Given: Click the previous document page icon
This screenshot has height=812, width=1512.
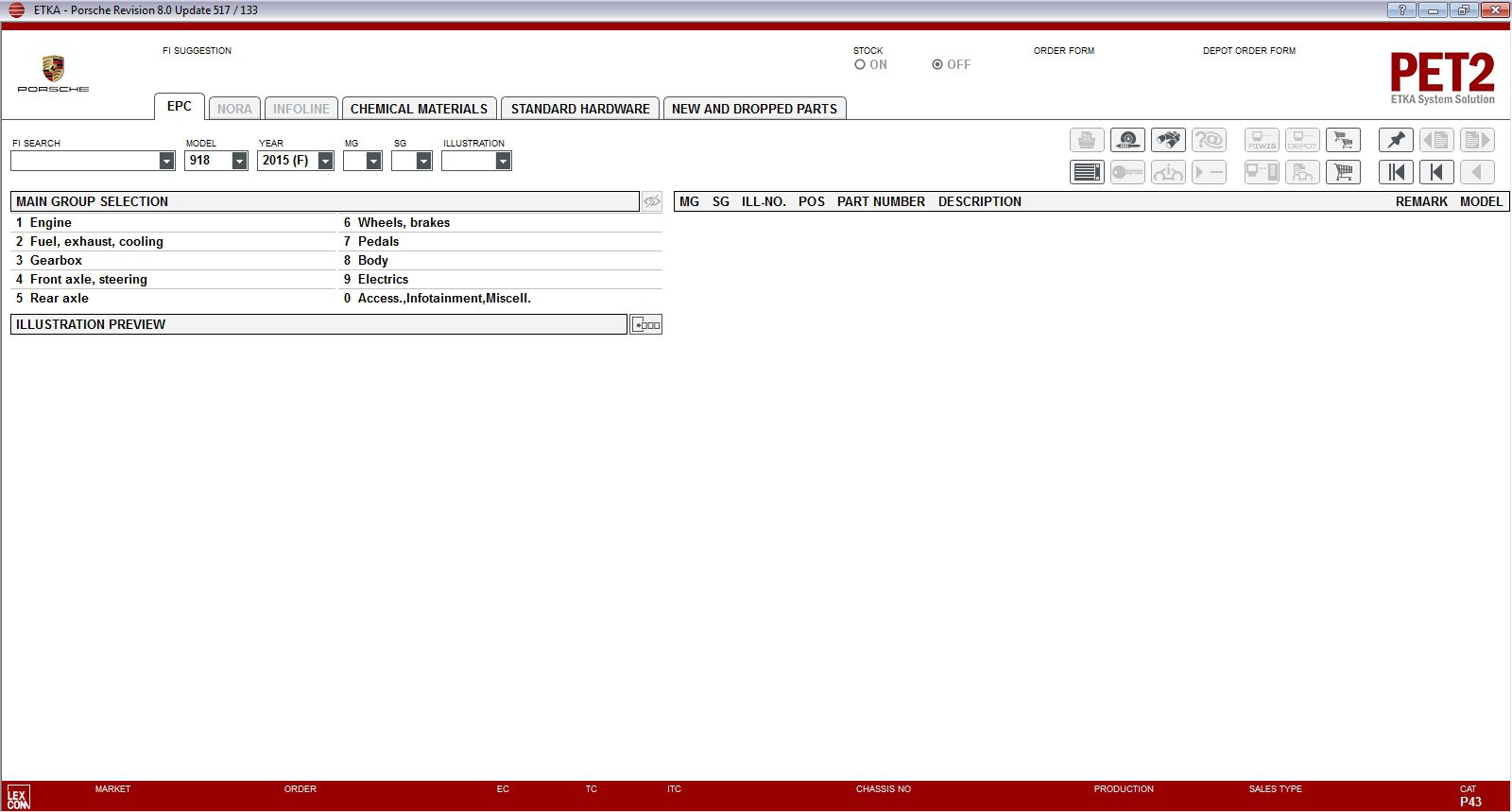Looking at the screenshot, I should point(1436,141).
